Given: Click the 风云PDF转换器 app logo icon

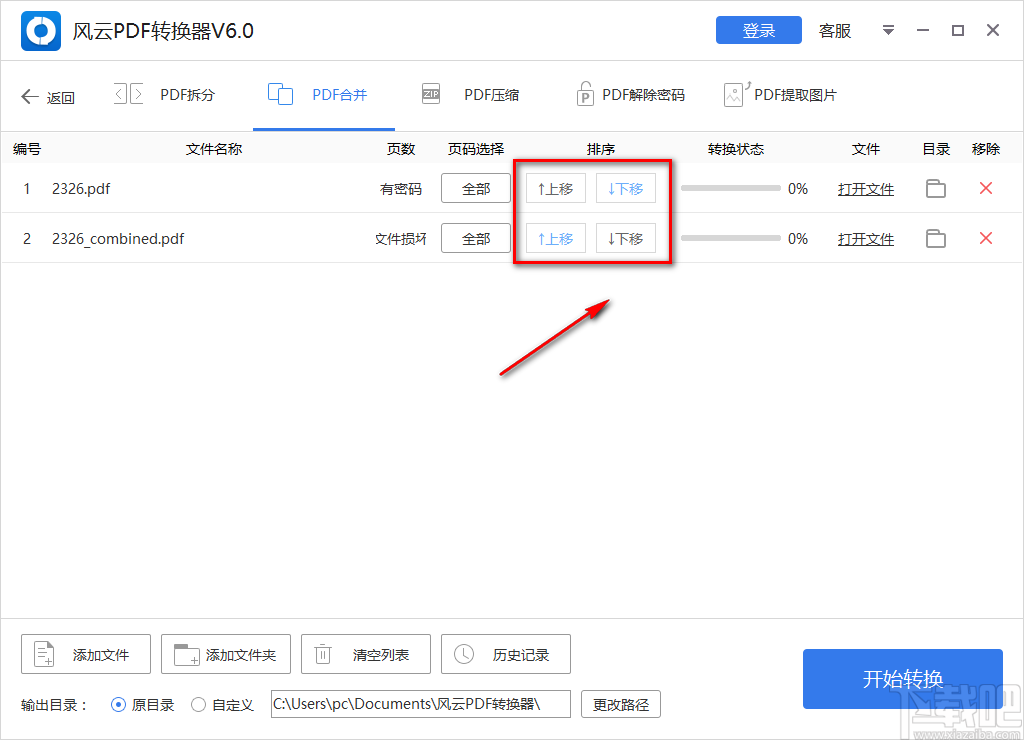Looking at the screenshot, I should [x=40, y=31].
